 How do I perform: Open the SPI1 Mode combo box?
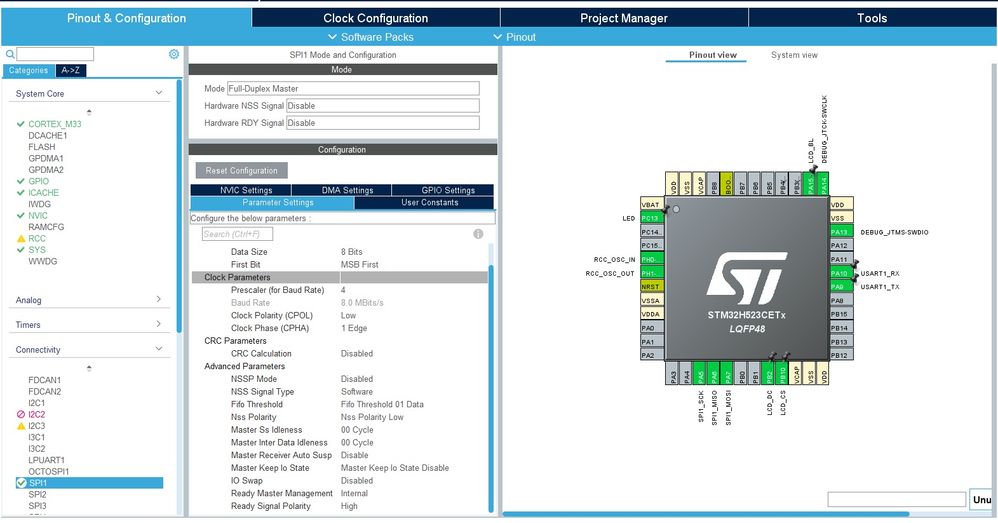pyautogui.click(x=353, y=88)
